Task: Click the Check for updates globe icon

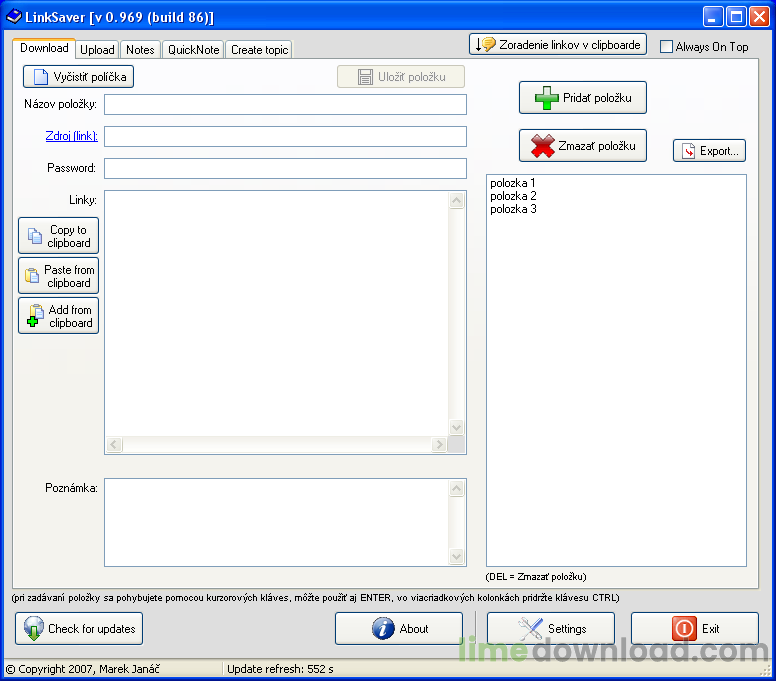Action: pos(34,629)
